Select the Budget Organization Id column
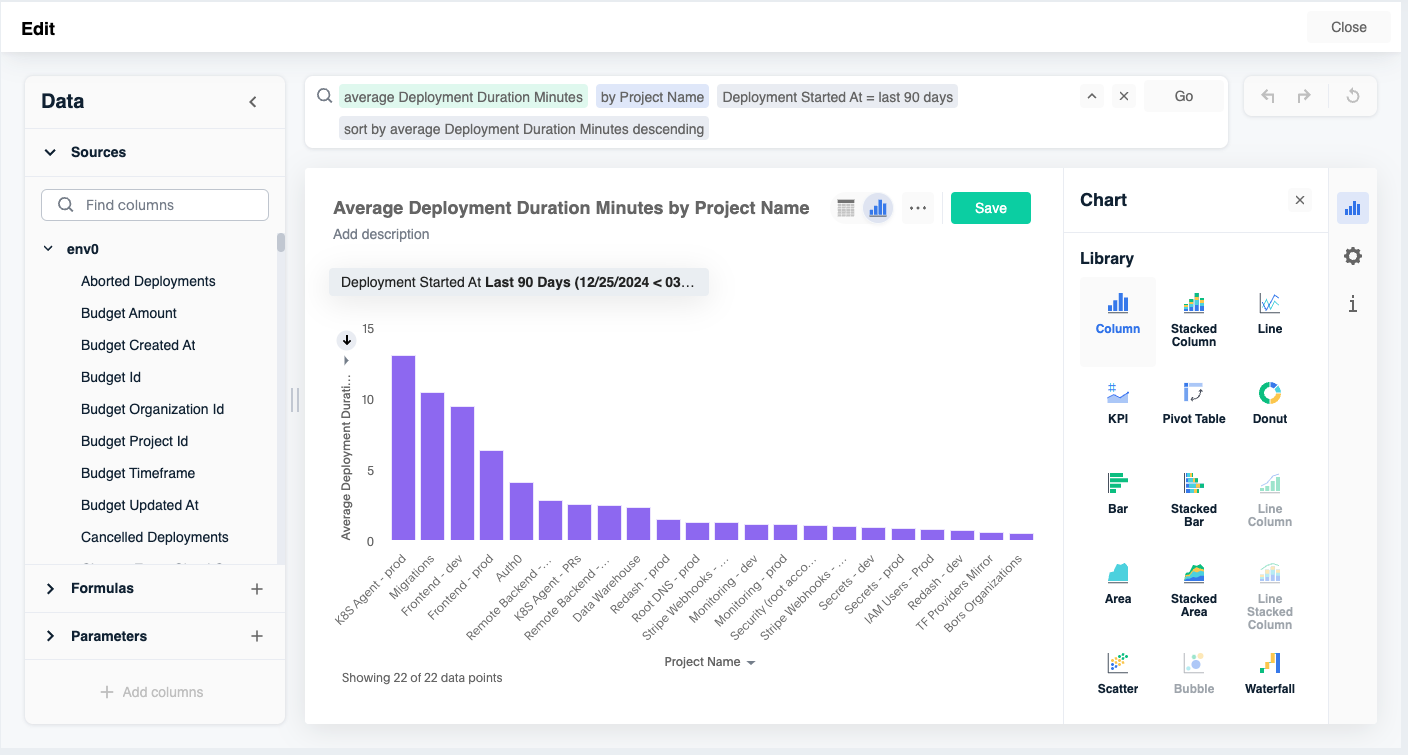The image size is (1408, 755). [152, 409]
